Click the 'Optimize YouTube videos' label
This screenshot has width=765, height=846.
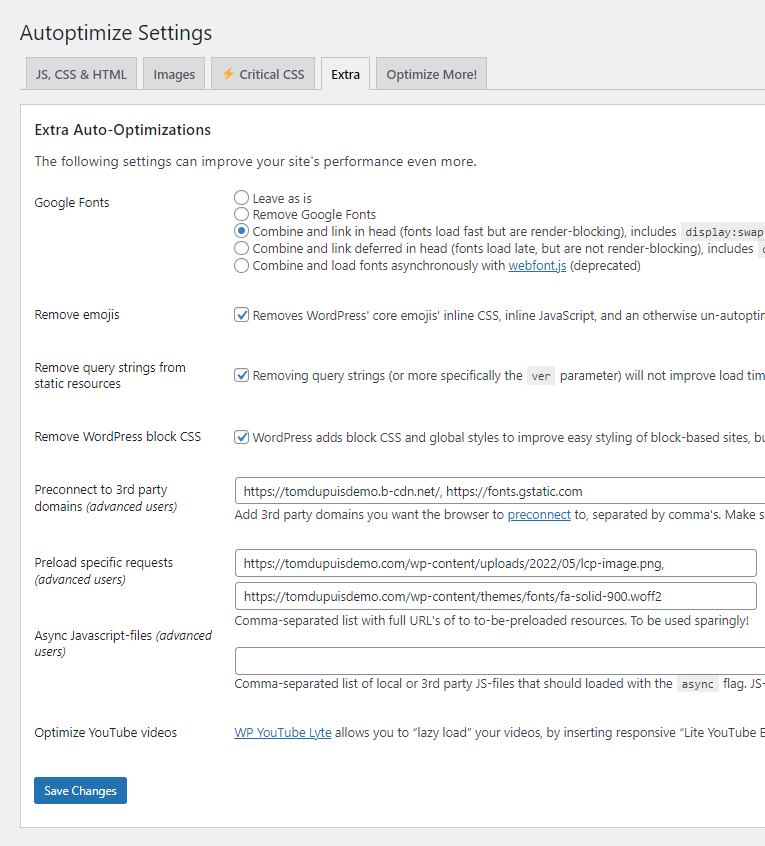click(106, 733)
